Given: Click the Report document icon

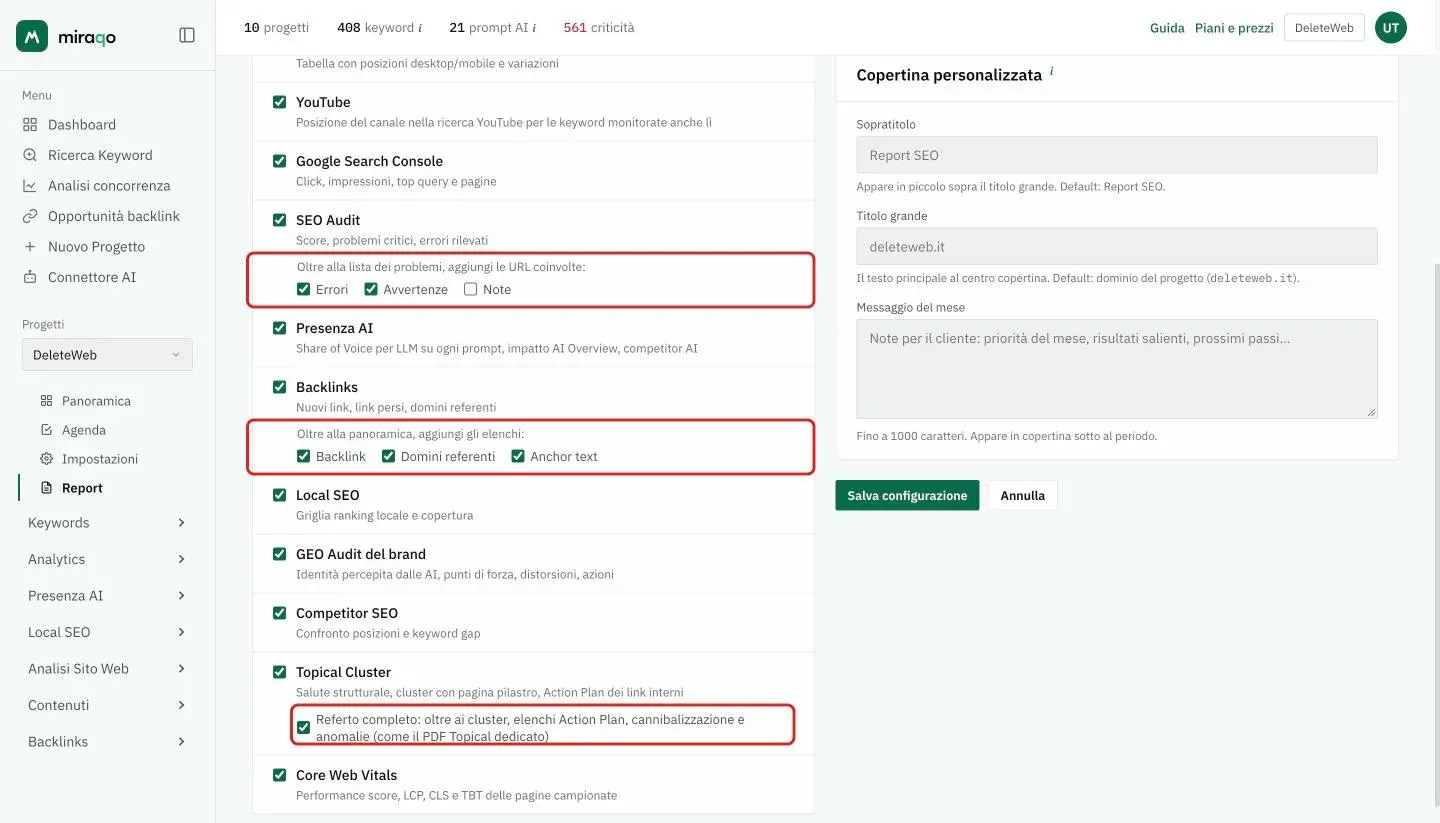Looking at the screenshot, I should pyautogui.click(x=46, y=488).
